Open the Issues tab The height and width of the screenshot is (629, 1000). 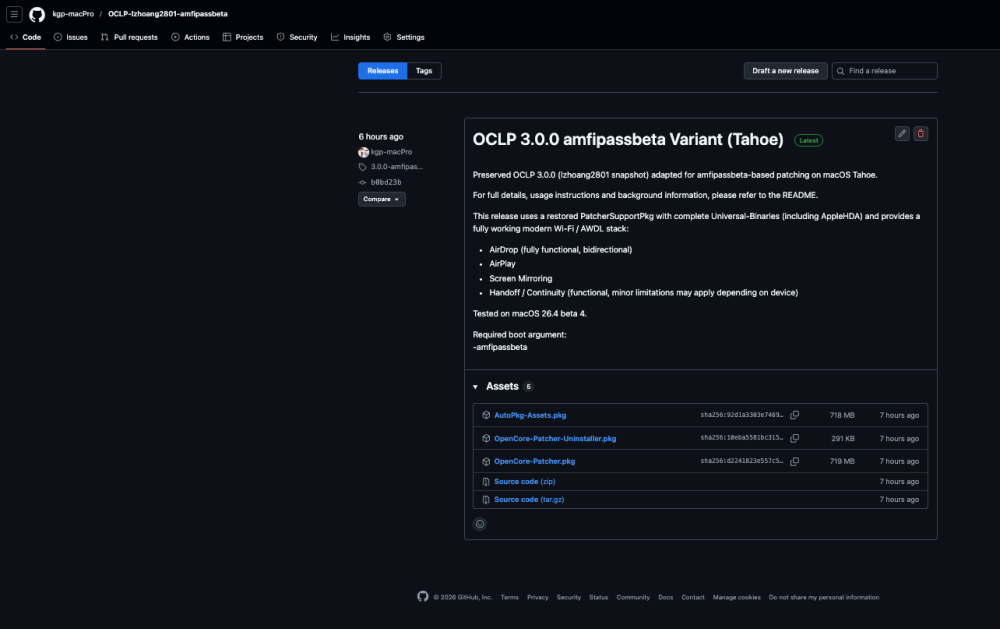pyautogui.click(x=71, y=37)
